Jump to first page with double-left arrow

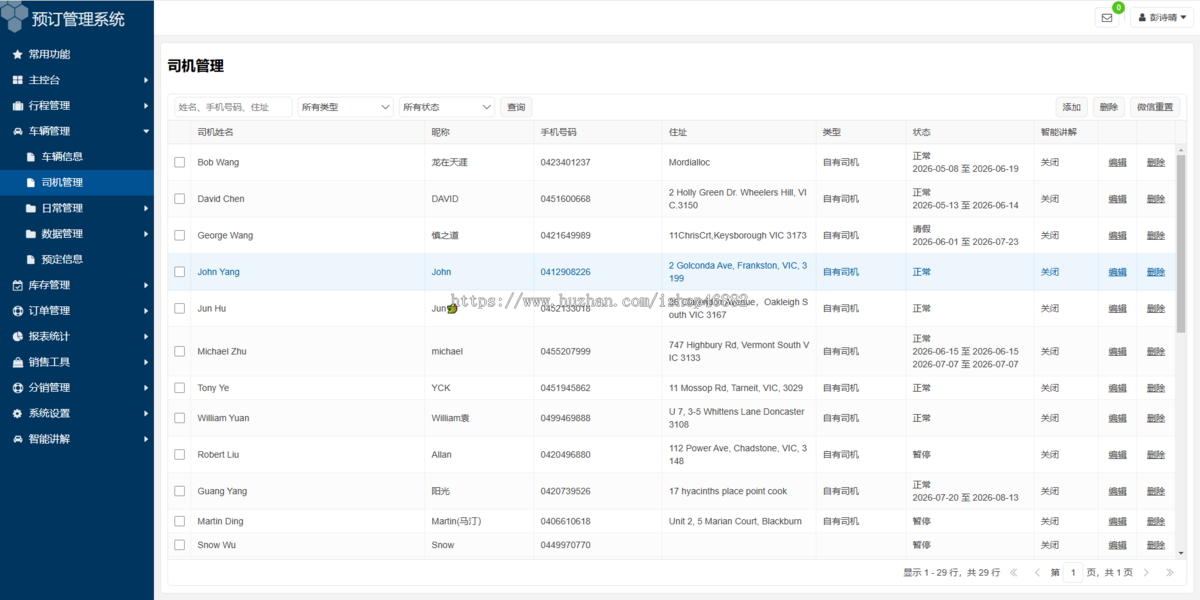point(1014,573)
